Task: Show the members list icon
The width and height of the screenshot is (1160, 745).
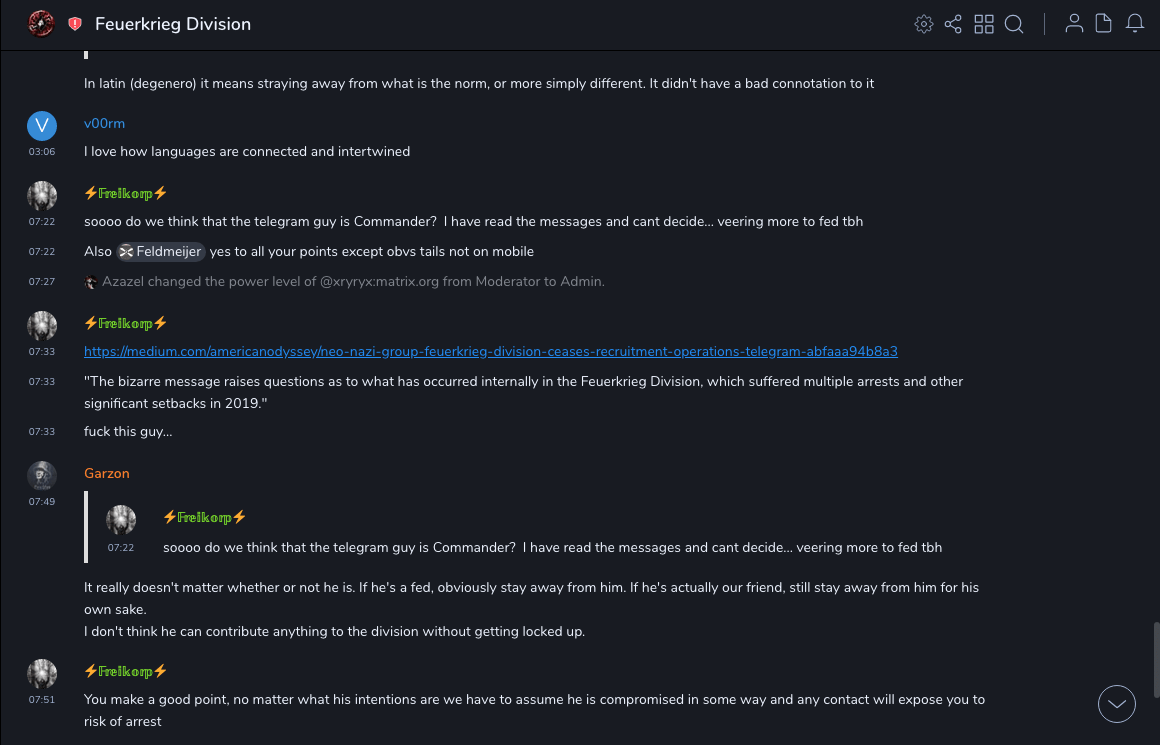Action: [1074, 24]
